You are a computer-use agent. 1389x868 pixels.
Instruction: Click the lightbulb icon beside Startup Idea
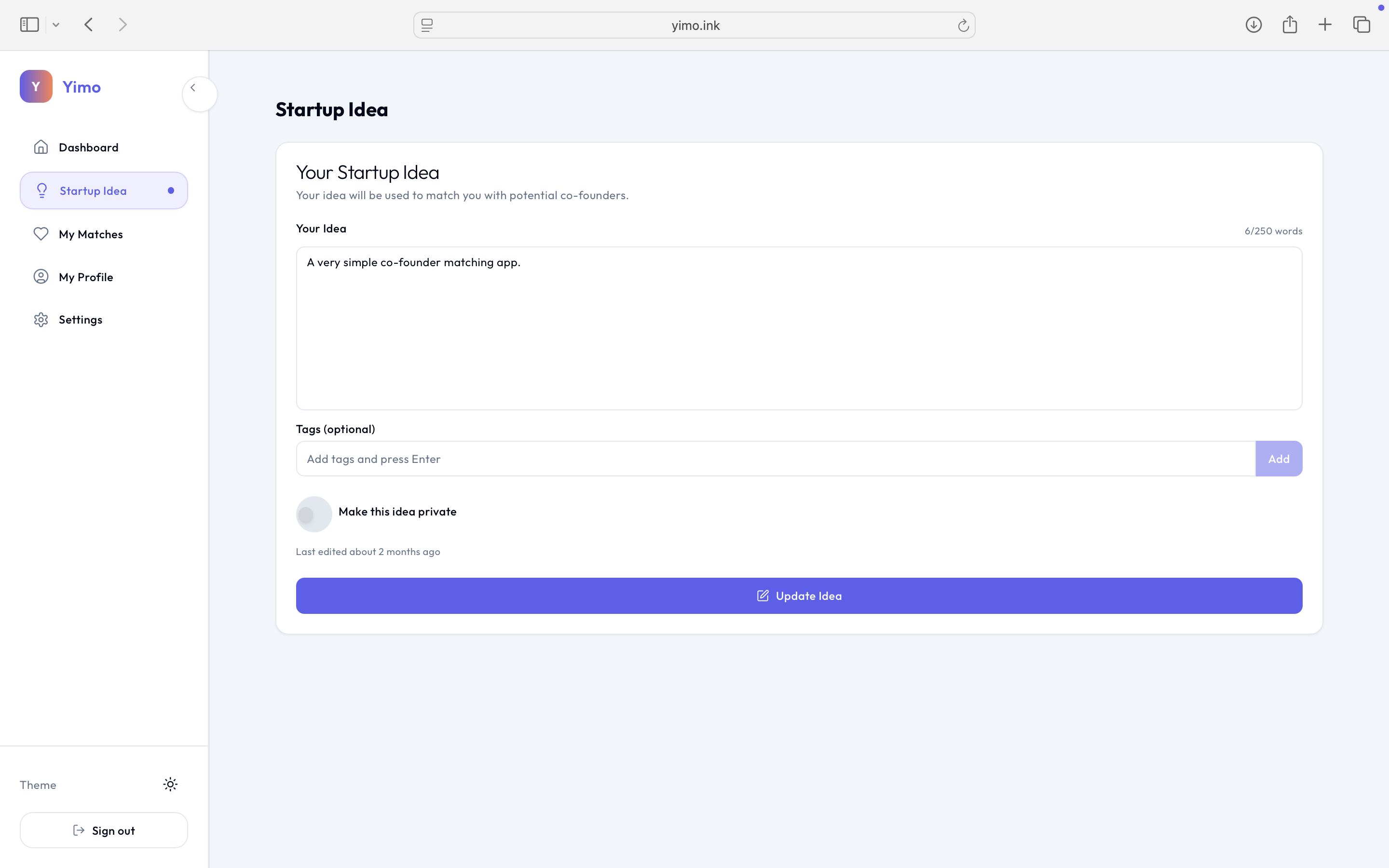click(42, 190)
